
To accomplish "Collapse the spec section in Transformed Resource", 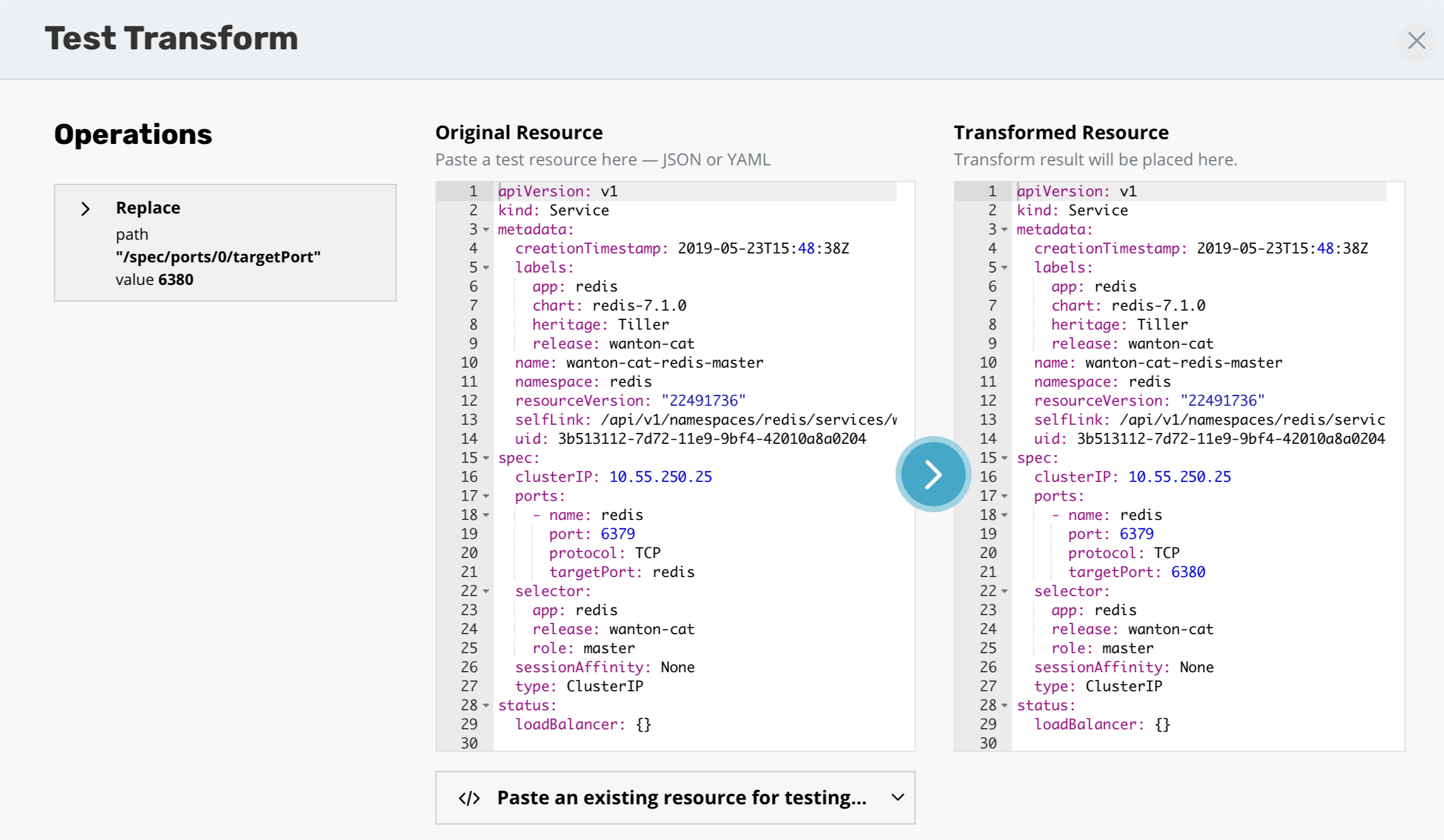I will [x=1005, y=459].
